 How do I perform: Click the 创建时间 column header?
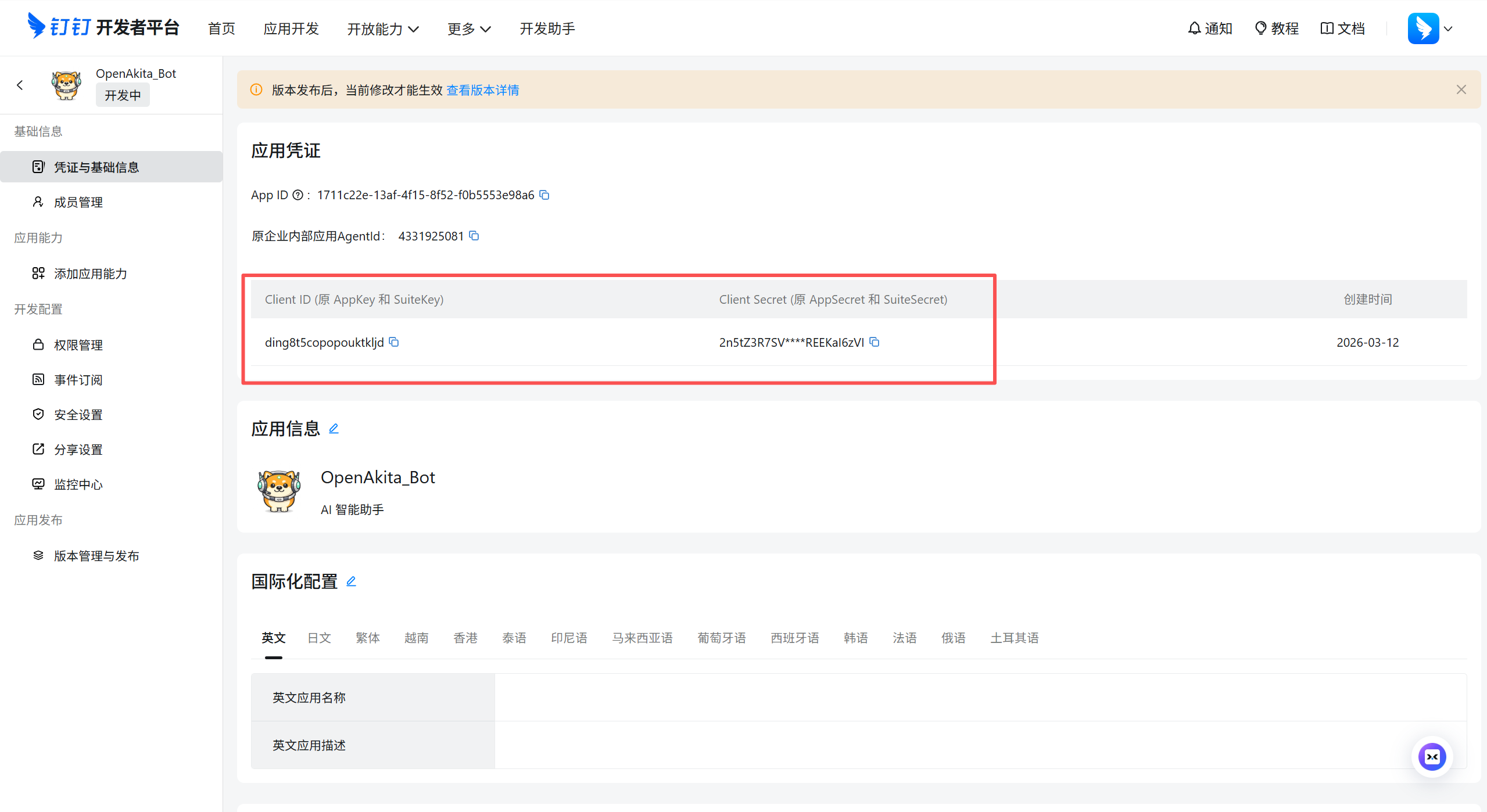click(1367, 299)
